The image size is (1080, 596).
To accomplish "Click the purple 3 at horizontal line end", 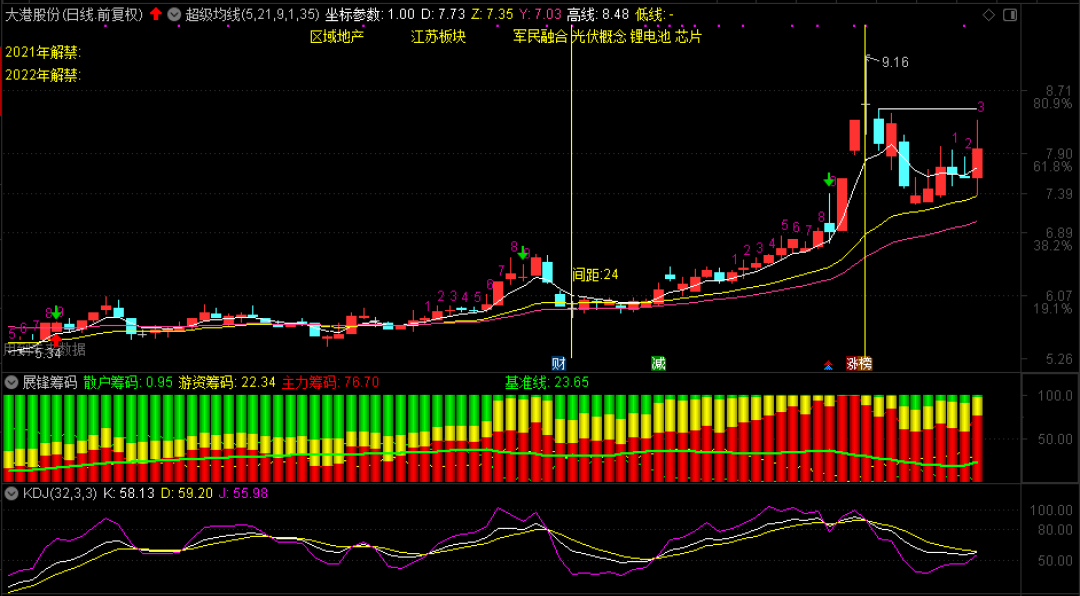I will (981, 107).
